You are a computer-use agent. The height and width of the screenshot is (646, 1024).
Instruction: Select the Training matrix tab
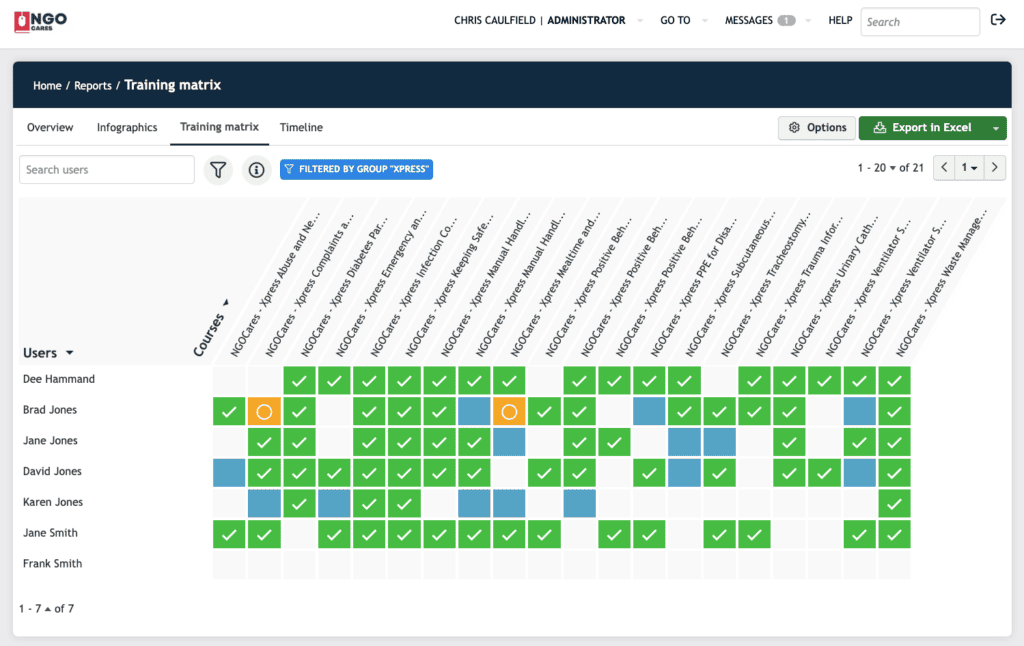(x=219, y=127)
